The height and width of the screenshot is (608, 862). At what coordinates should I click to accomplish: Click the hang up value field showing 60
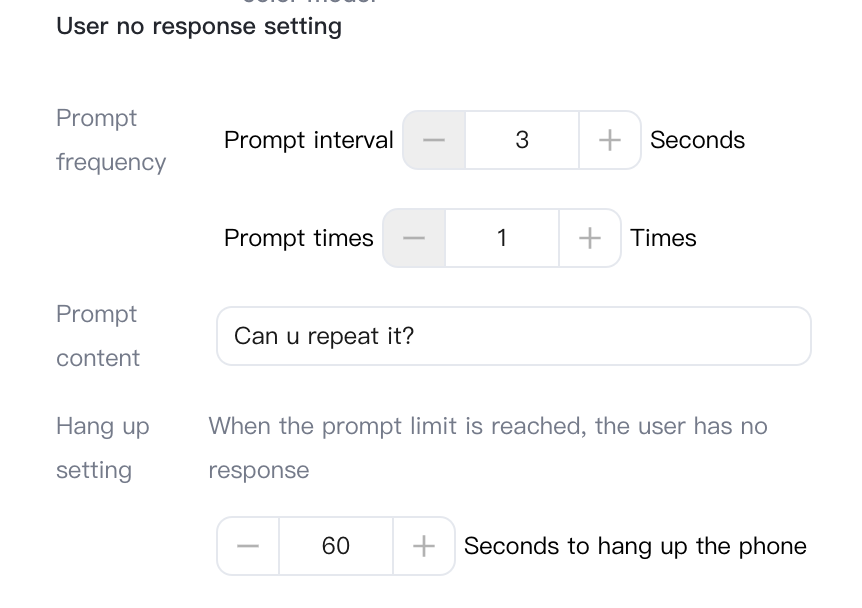(336, 547)
